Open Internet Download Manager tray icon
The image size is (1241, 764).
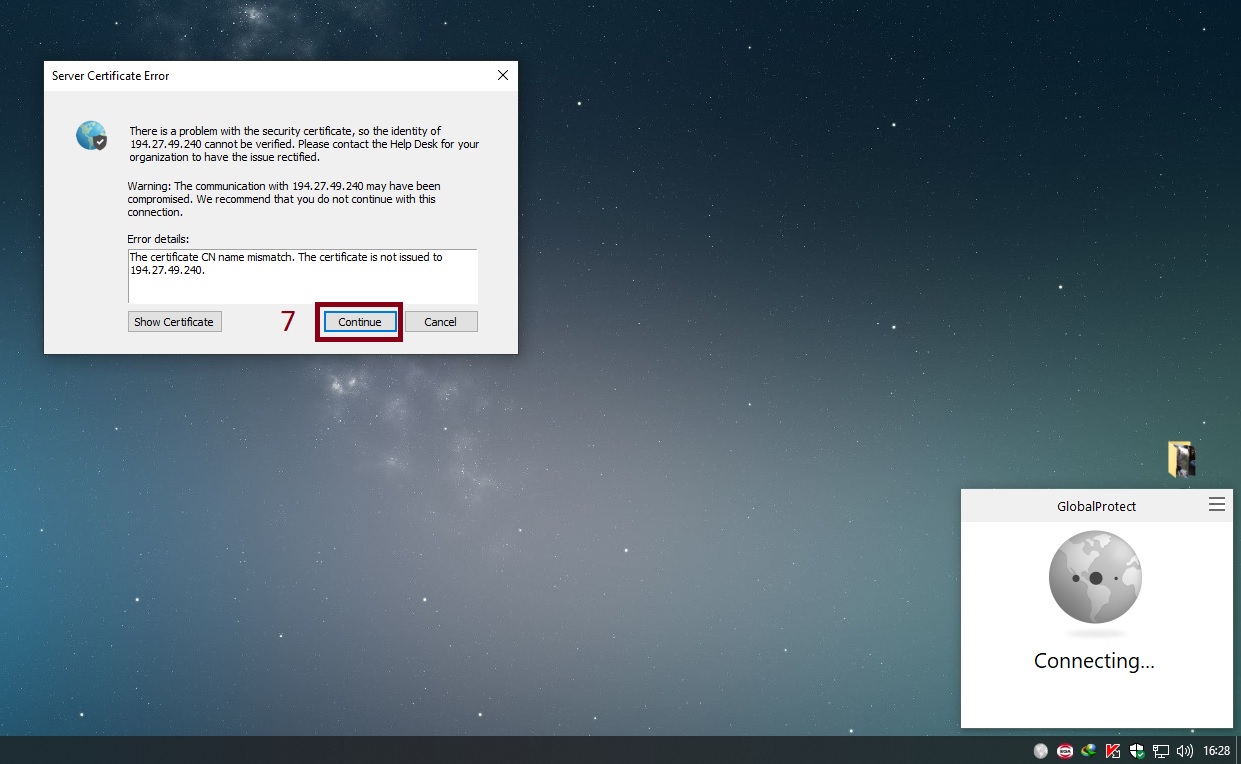(1089, 750)
